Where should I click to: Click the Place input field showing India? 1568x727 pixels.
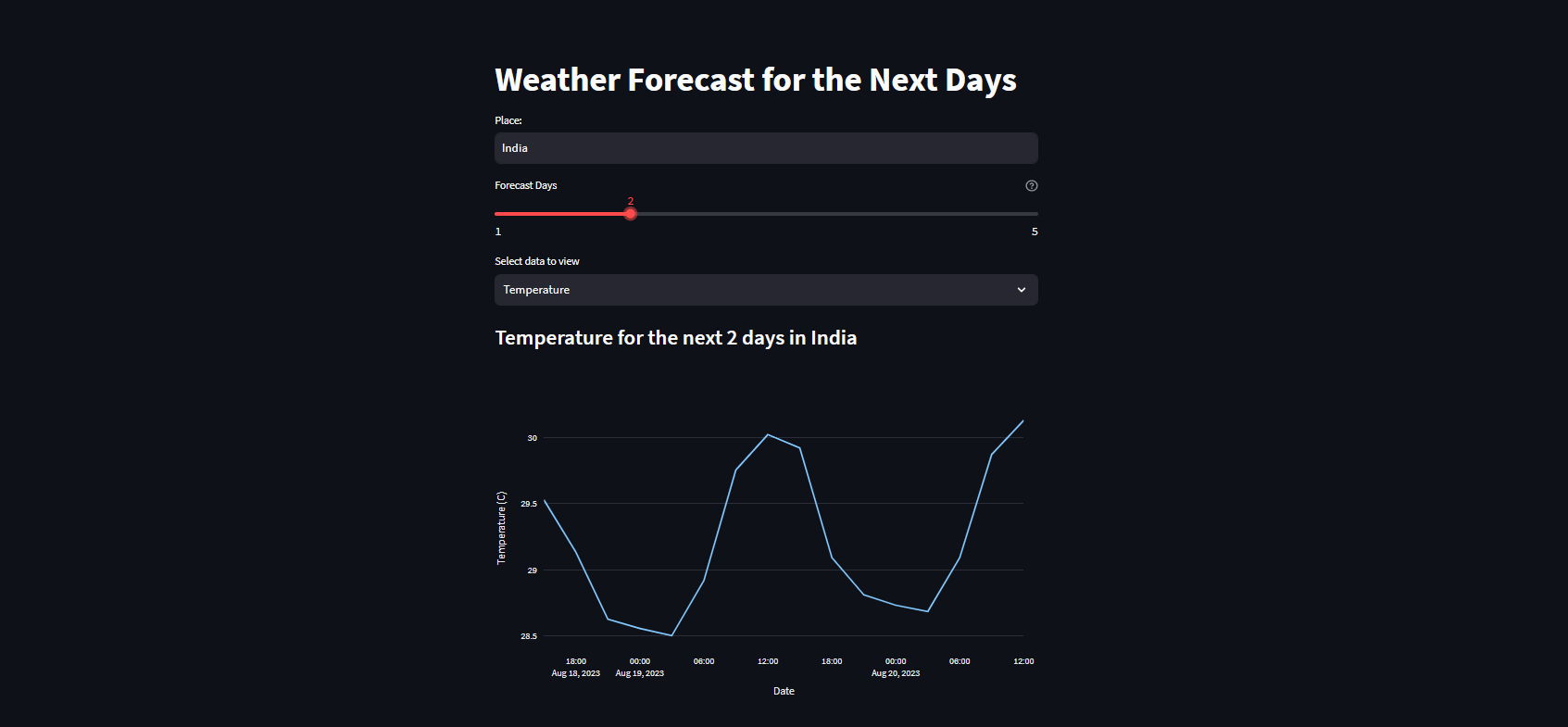pyautogui.click(x=765, y=148)
